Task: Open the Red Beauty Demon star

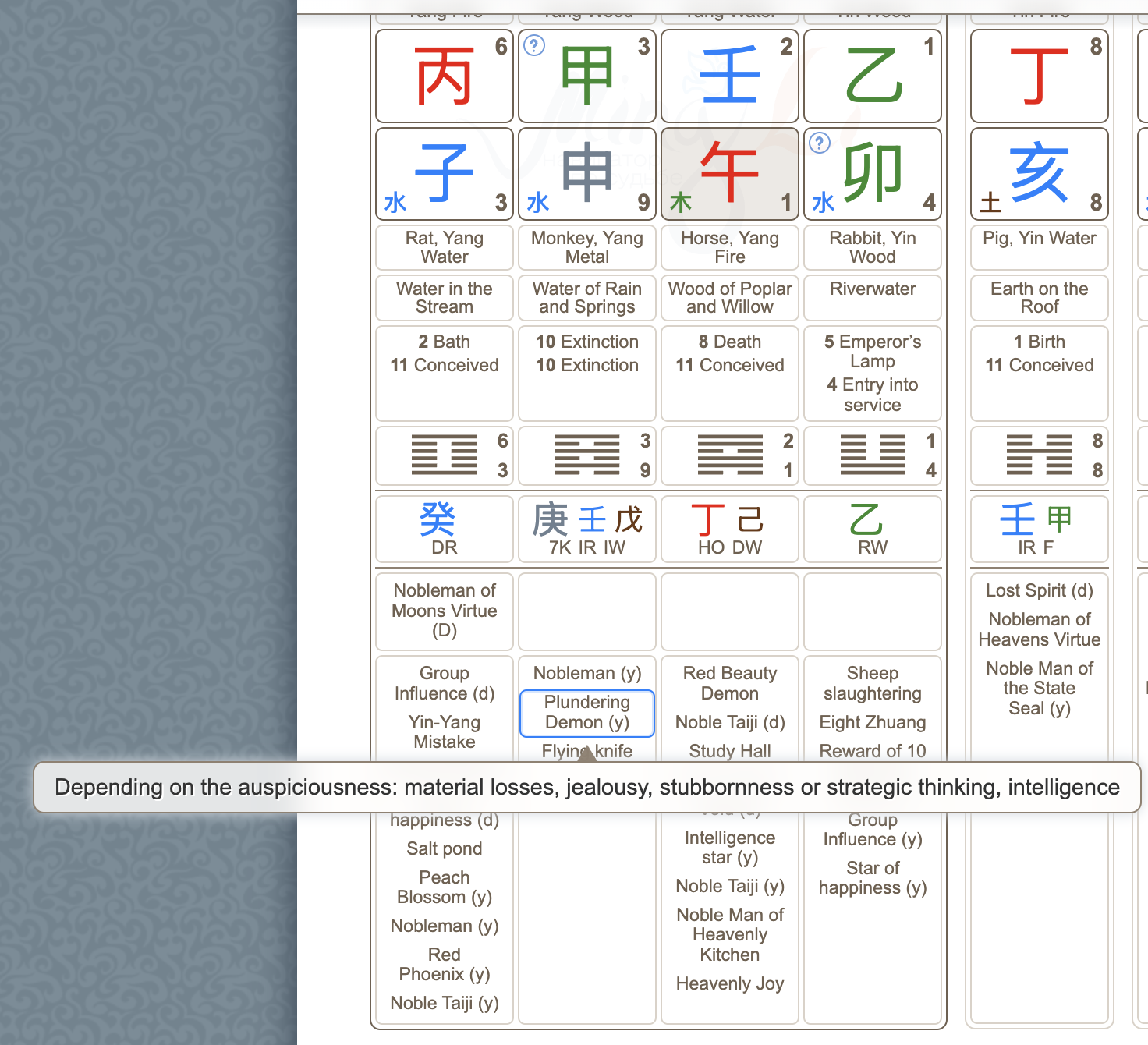Action: tap(729, 682)
